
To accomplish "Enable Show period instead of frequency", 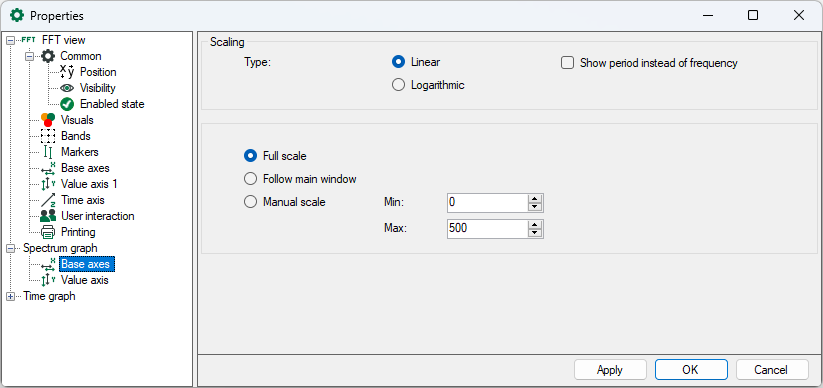I will pos(567,63).
